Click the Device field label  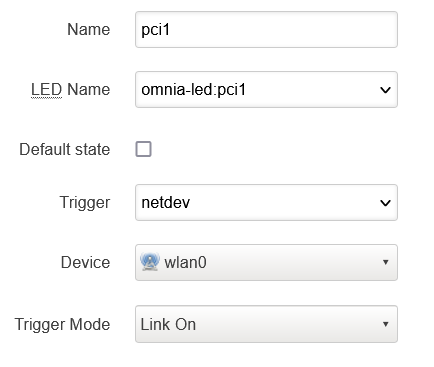coord(85,262)
